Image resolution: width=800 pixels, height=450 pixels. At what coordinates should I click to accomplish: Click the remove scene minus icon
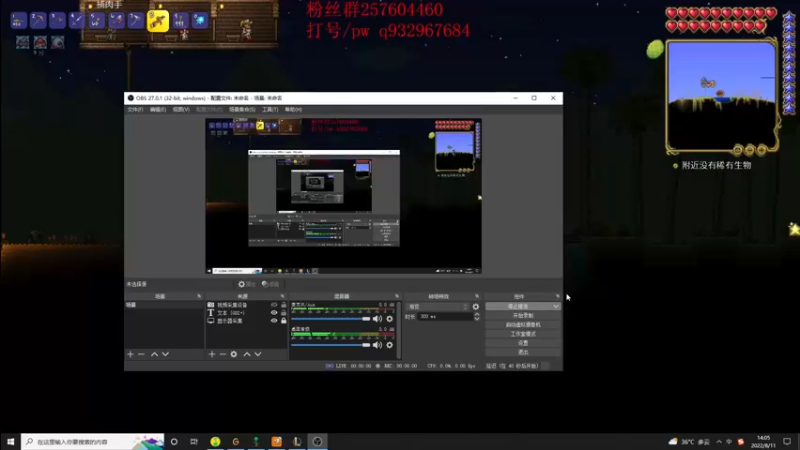tap(141, 354)
